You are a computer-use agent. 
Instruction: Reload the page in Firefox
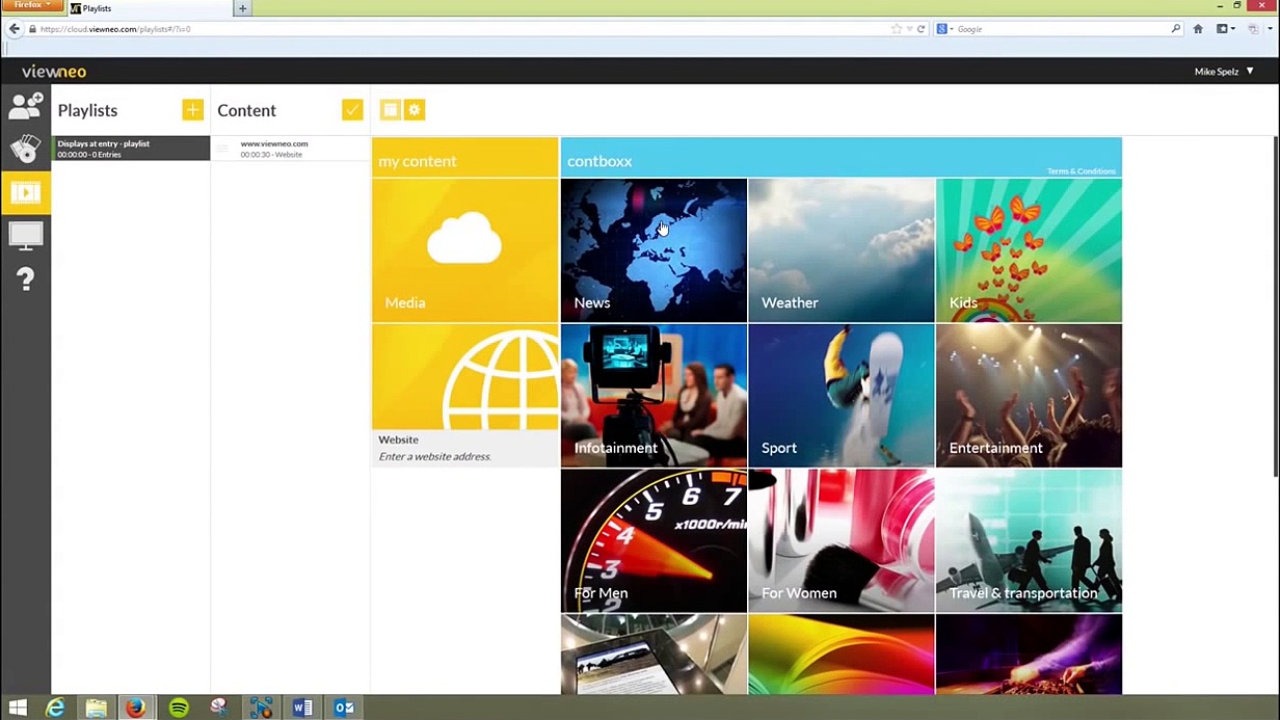tap(921, 29)
